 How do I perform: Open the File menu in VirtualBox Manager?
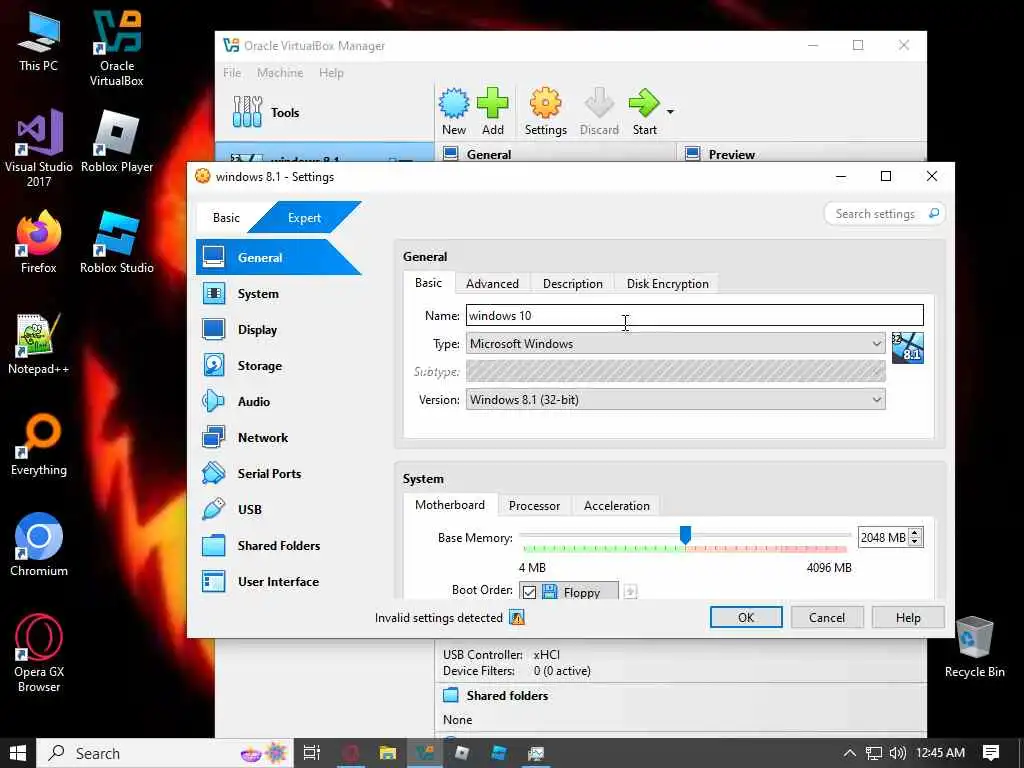(232, 72)
